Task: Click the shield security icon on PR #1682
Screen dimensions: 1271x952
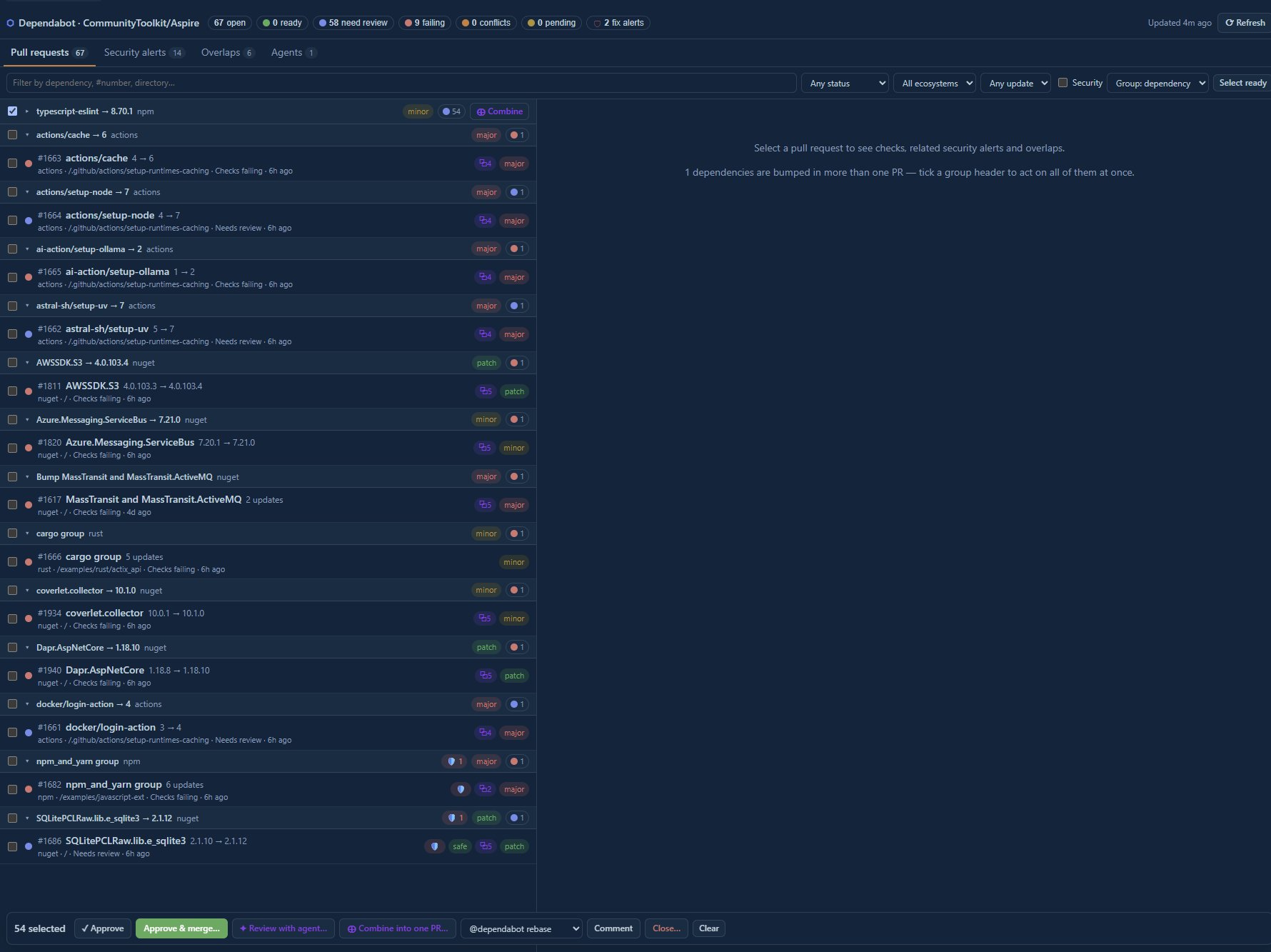Action: (461, 789)
